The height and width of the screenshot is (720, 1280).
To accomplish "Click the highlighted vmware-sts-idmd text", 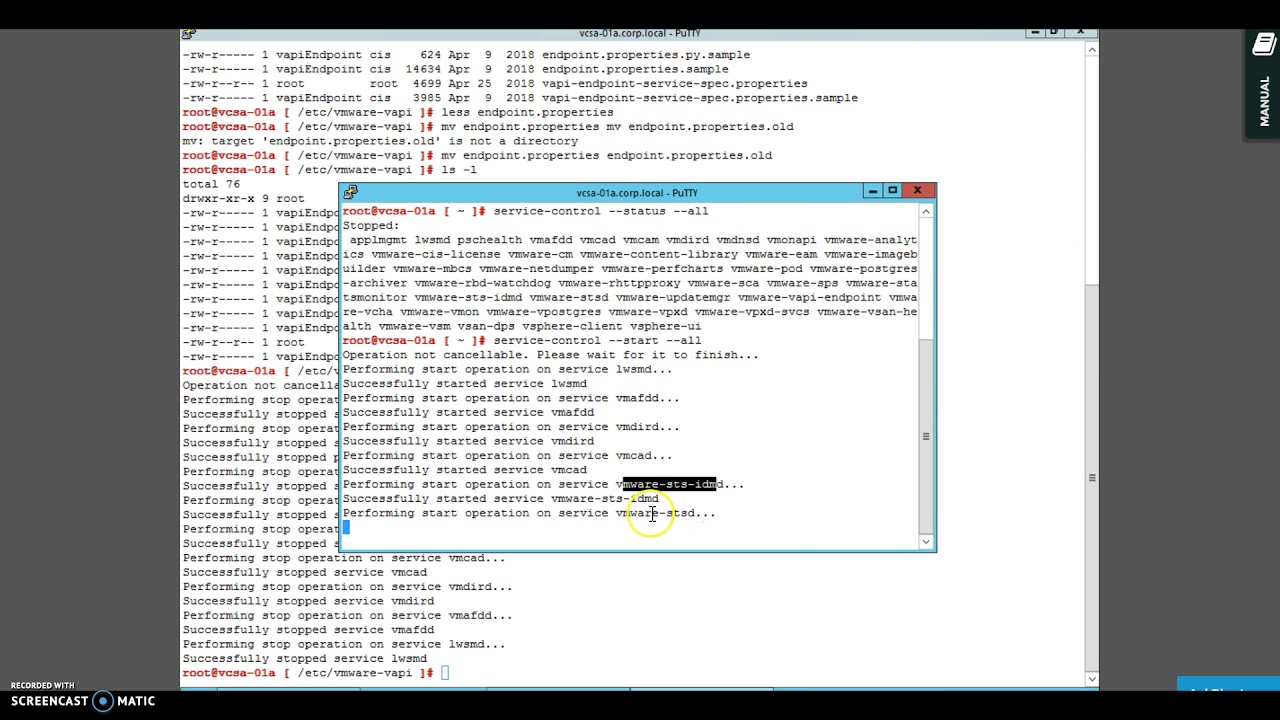I will pos(669,484).
